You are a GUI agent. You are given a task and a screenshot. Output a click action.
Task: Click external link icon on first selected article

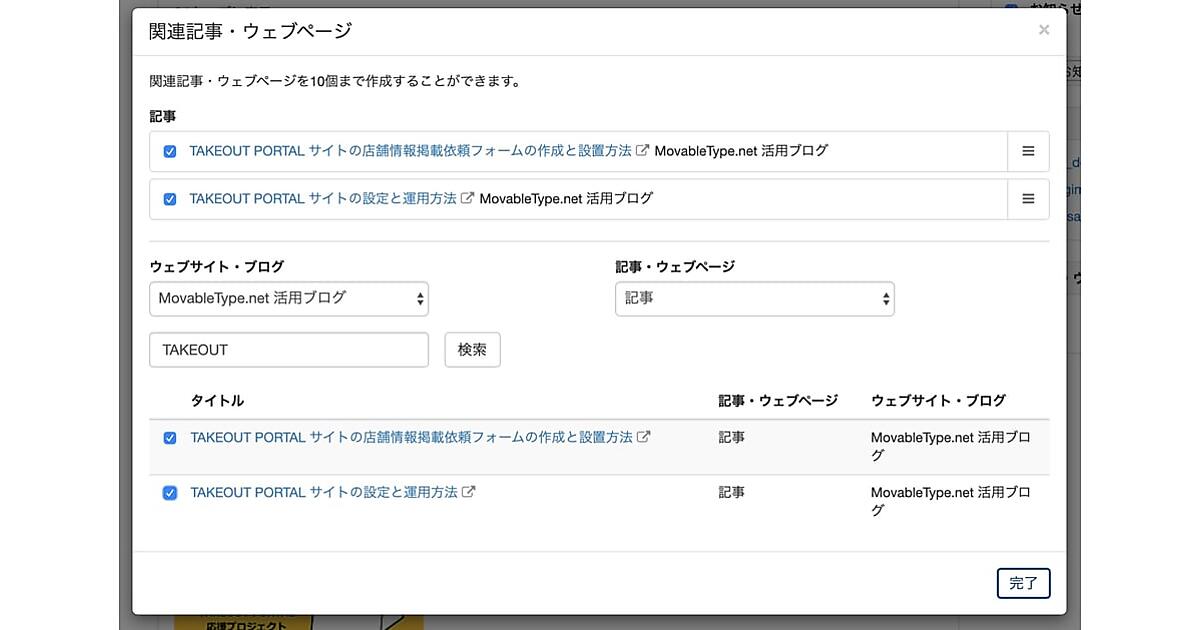[643, 151]
